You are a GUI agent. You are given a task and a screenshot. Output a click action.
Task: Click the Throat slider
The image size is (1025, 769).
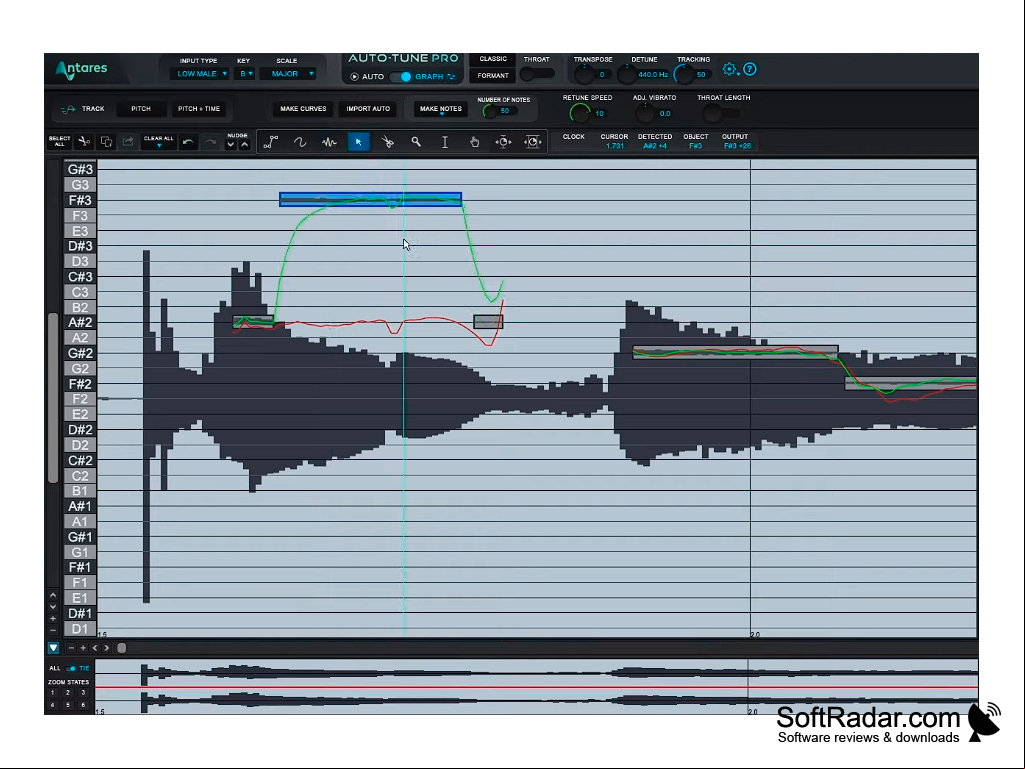click(x=537, y=74)
